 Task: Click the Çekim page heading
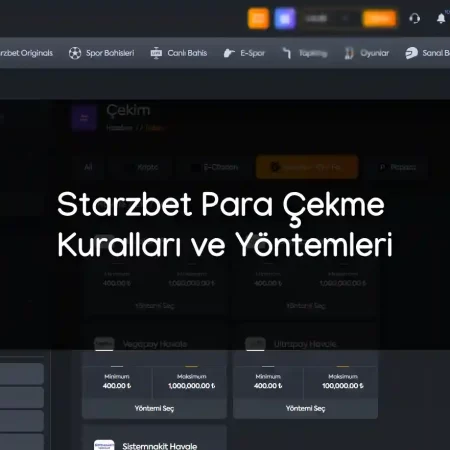pos(128,110)
